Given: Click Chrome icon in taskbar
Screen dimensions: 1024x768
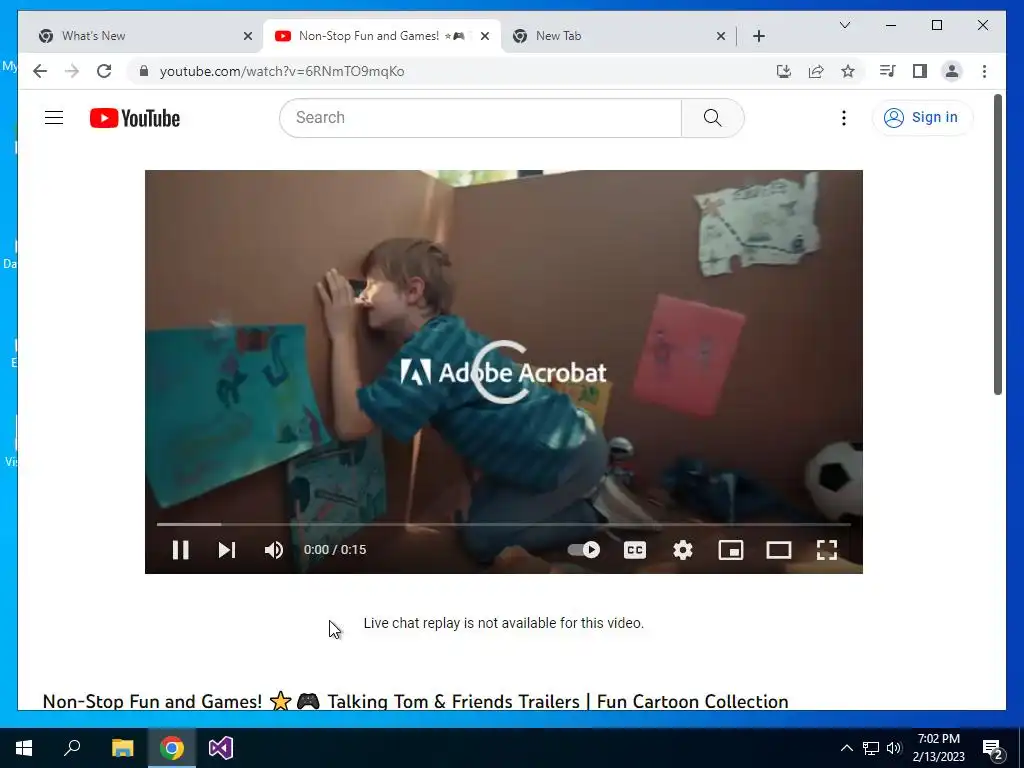Looking at the screenshot, I should point(171,748).
